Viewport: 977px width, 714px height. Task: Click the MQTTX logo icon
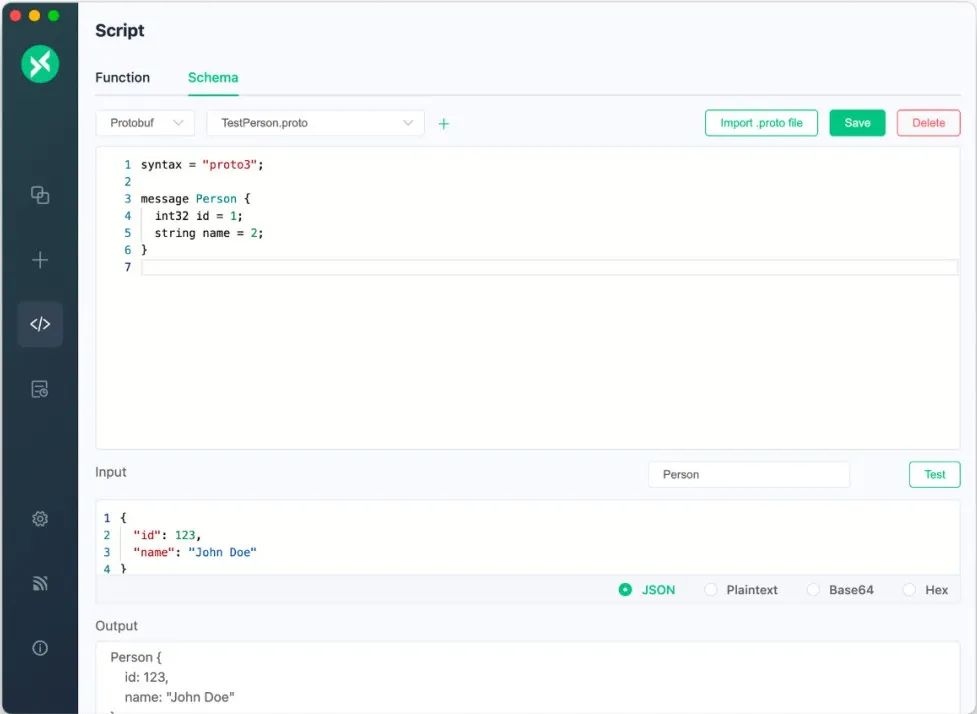[40, 64]
